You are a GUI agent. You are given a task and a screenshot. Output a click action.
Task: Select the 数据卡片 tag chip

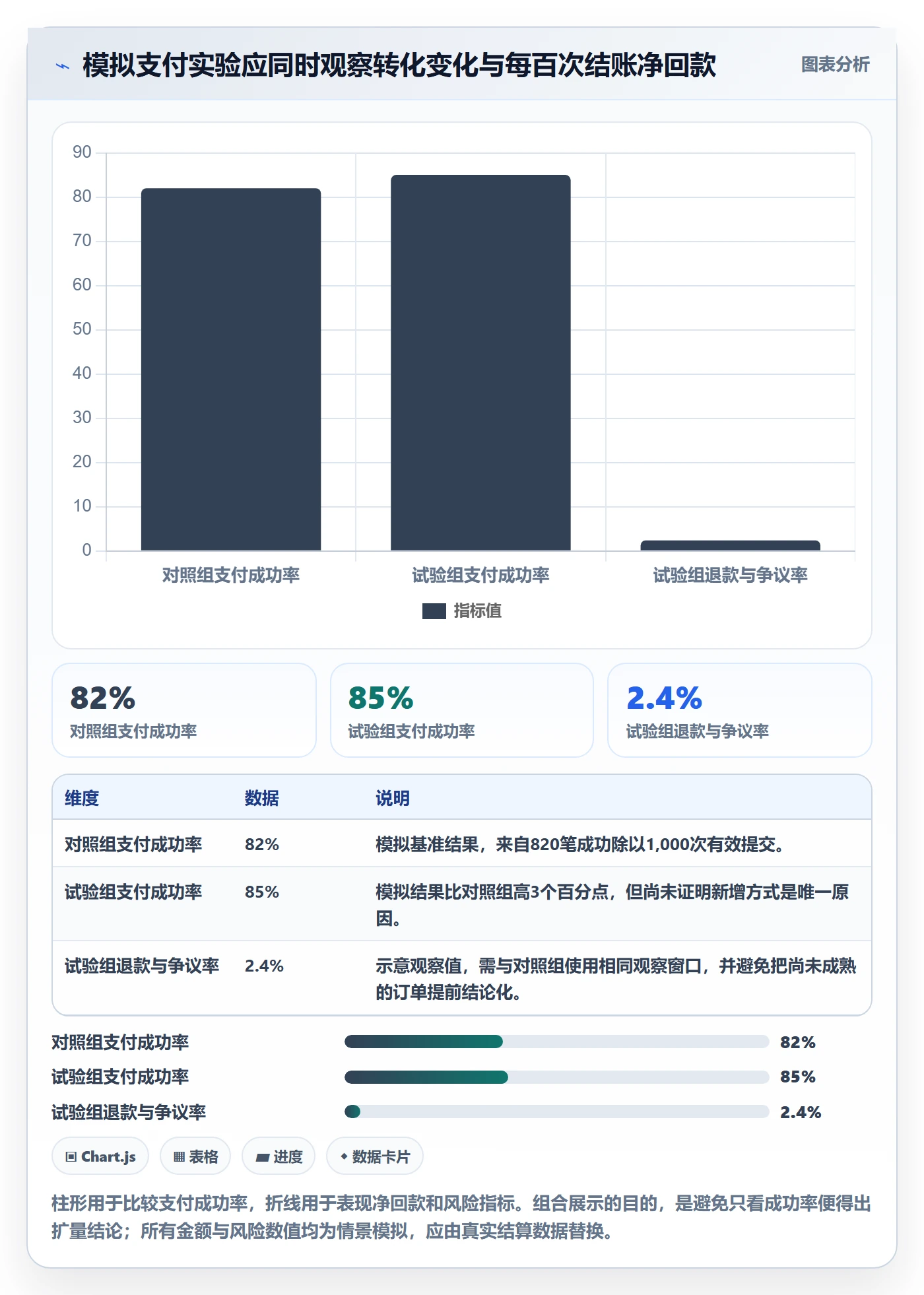375,1156
